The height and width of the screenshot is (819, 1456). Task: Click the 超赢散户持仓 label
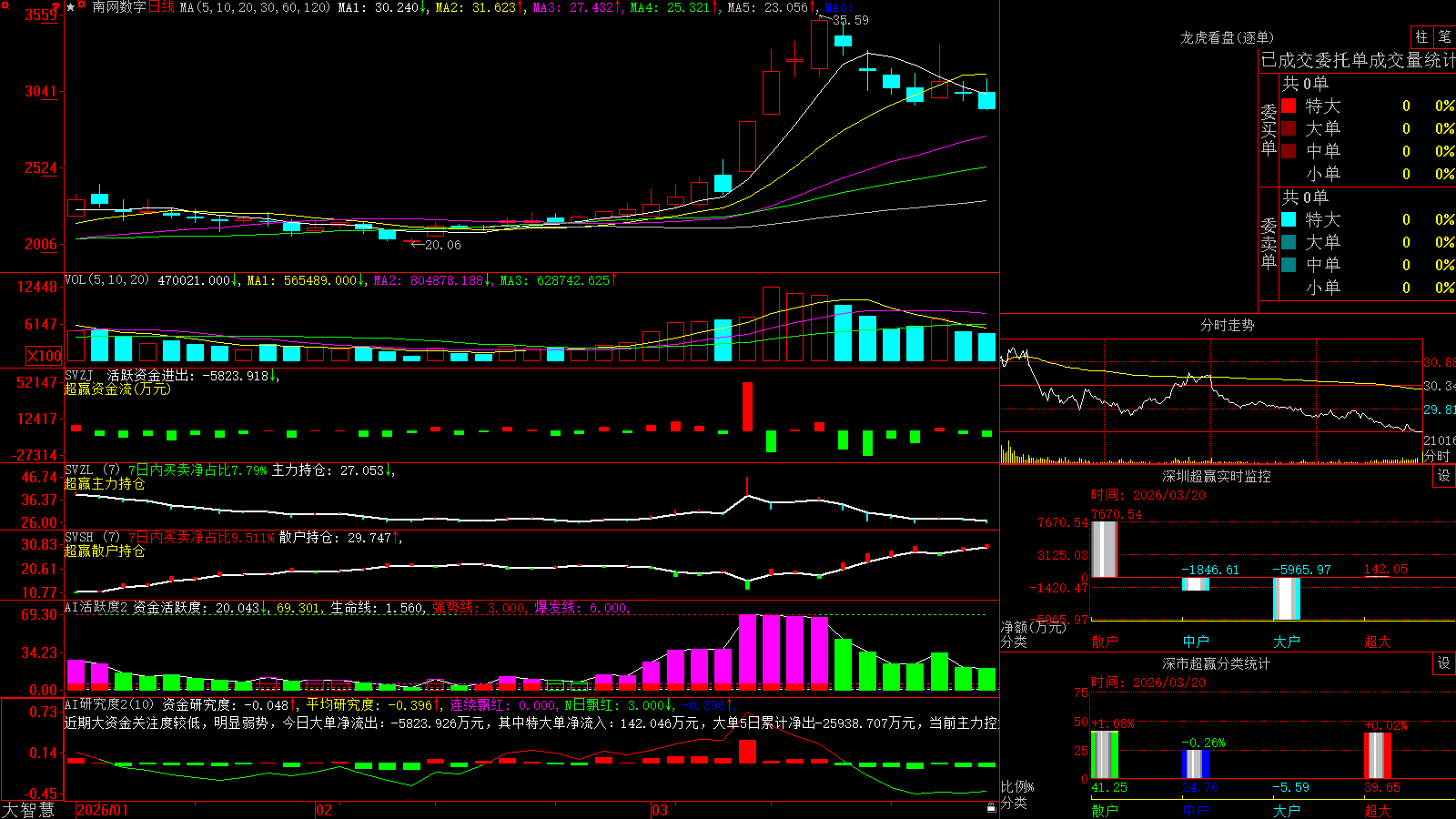click(x=105, y=551)
